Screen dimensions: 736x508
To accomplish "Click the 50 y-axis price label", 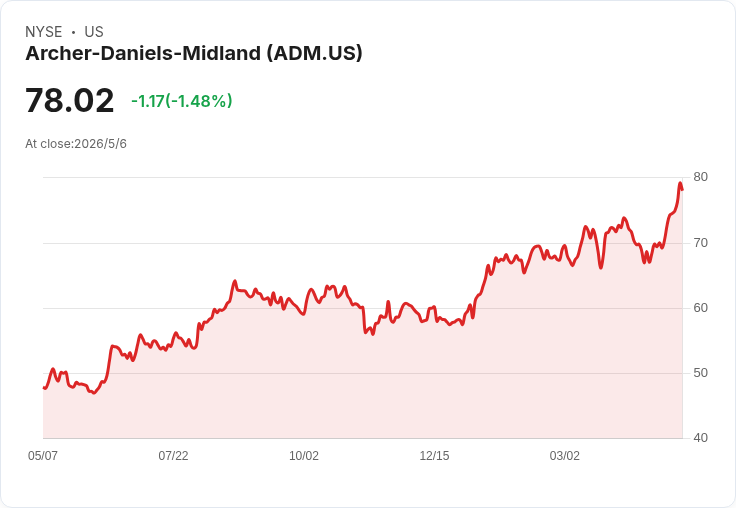I will click(x=700, y=373).
